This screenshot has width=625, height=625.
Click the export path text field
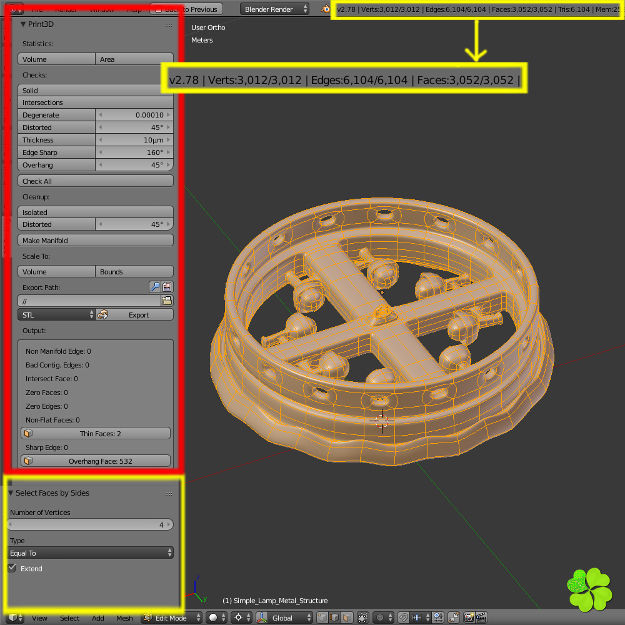pos(89,301)
